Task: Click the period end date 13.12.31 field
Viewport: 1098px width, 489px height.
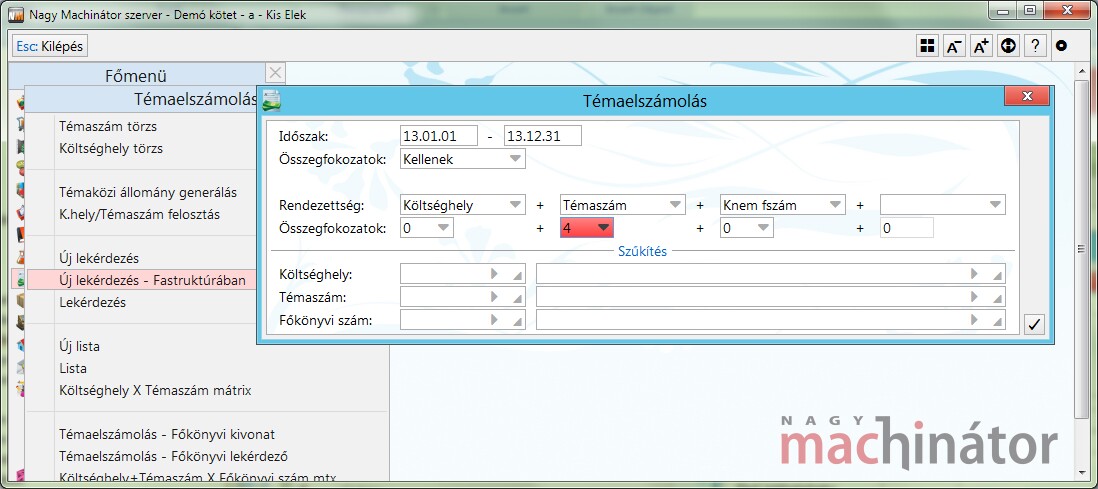Action: pyautogui.click(x=543, y=136)
